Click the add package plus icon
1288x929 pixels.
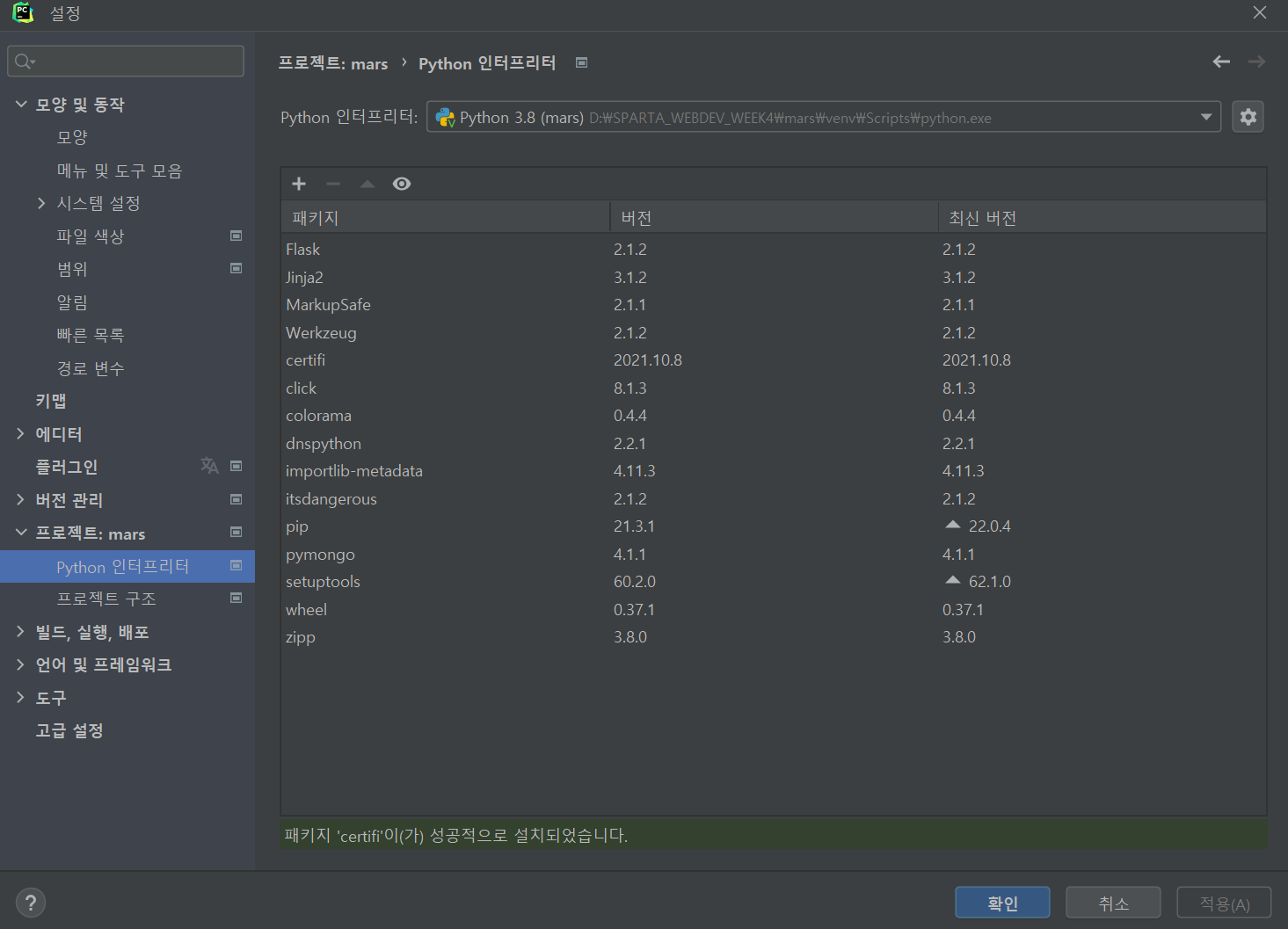299,184
